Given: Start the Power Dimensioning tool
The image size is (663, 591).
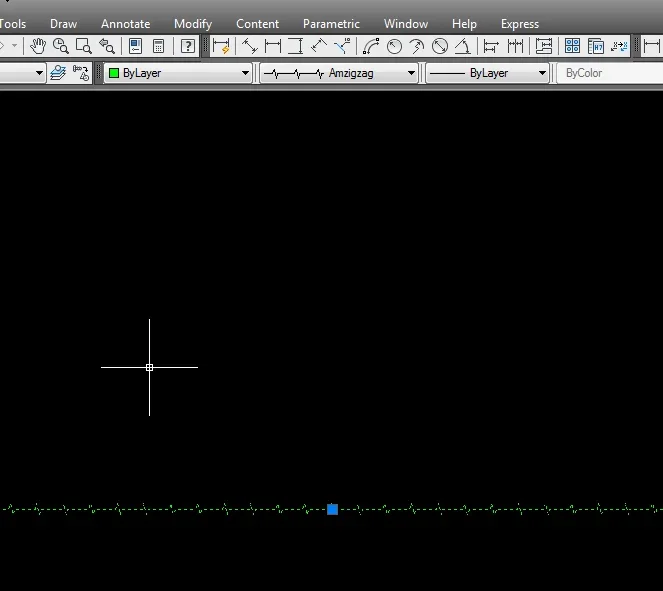Looking at the screenshot, I should (x=221, y=46).
